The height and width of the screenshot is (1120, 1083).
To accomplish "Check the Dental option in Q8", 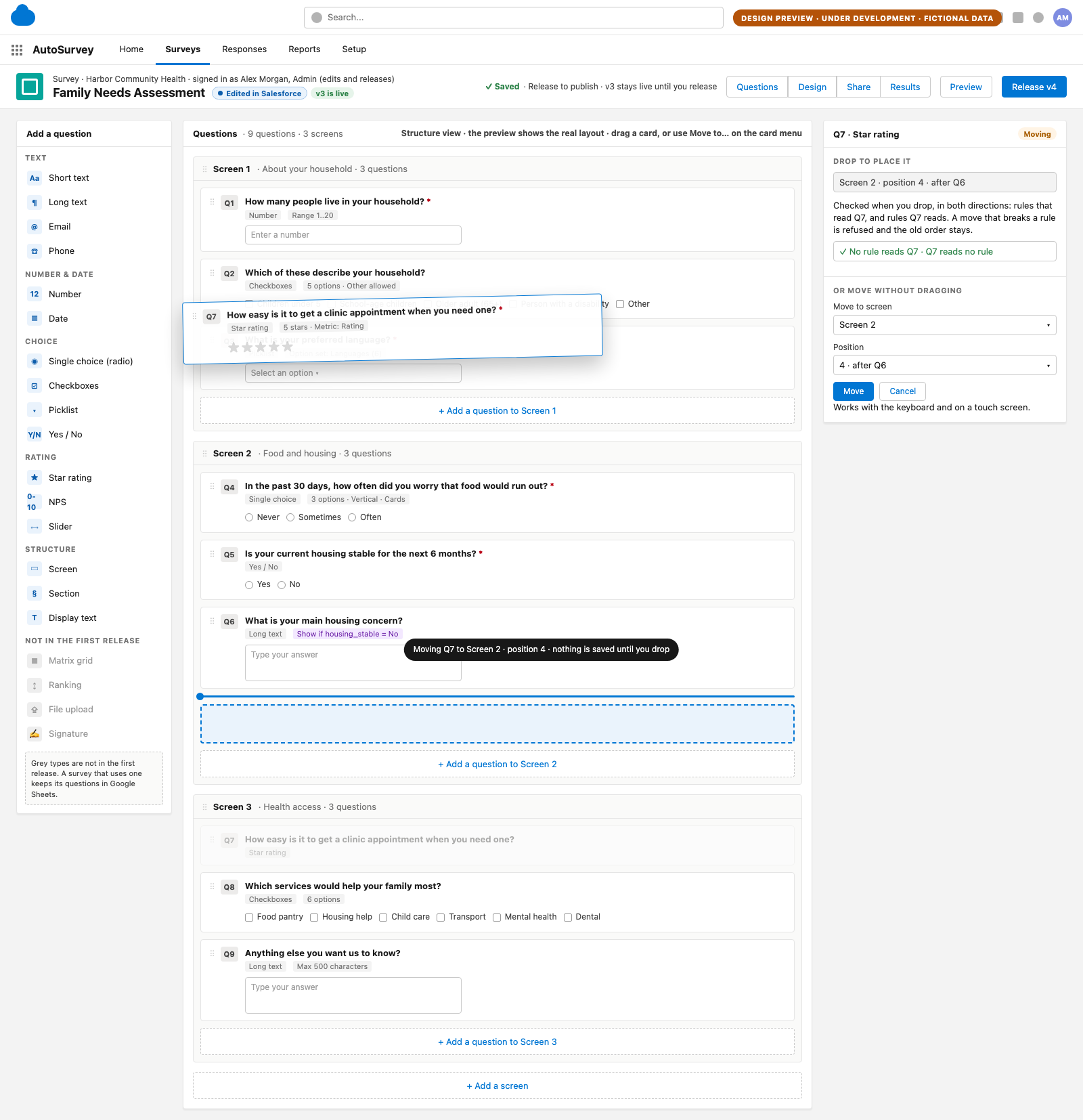I will [568, 918].
